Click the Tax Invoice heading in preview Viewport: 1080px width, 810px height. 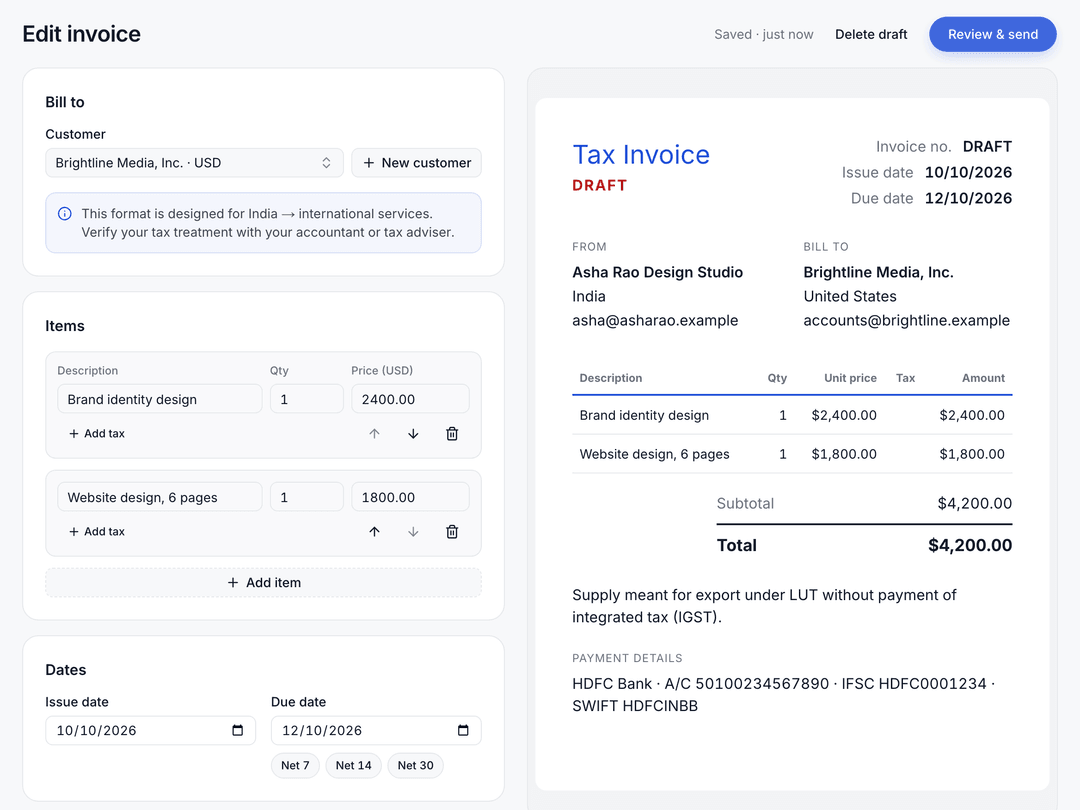(x=641, y=155)
